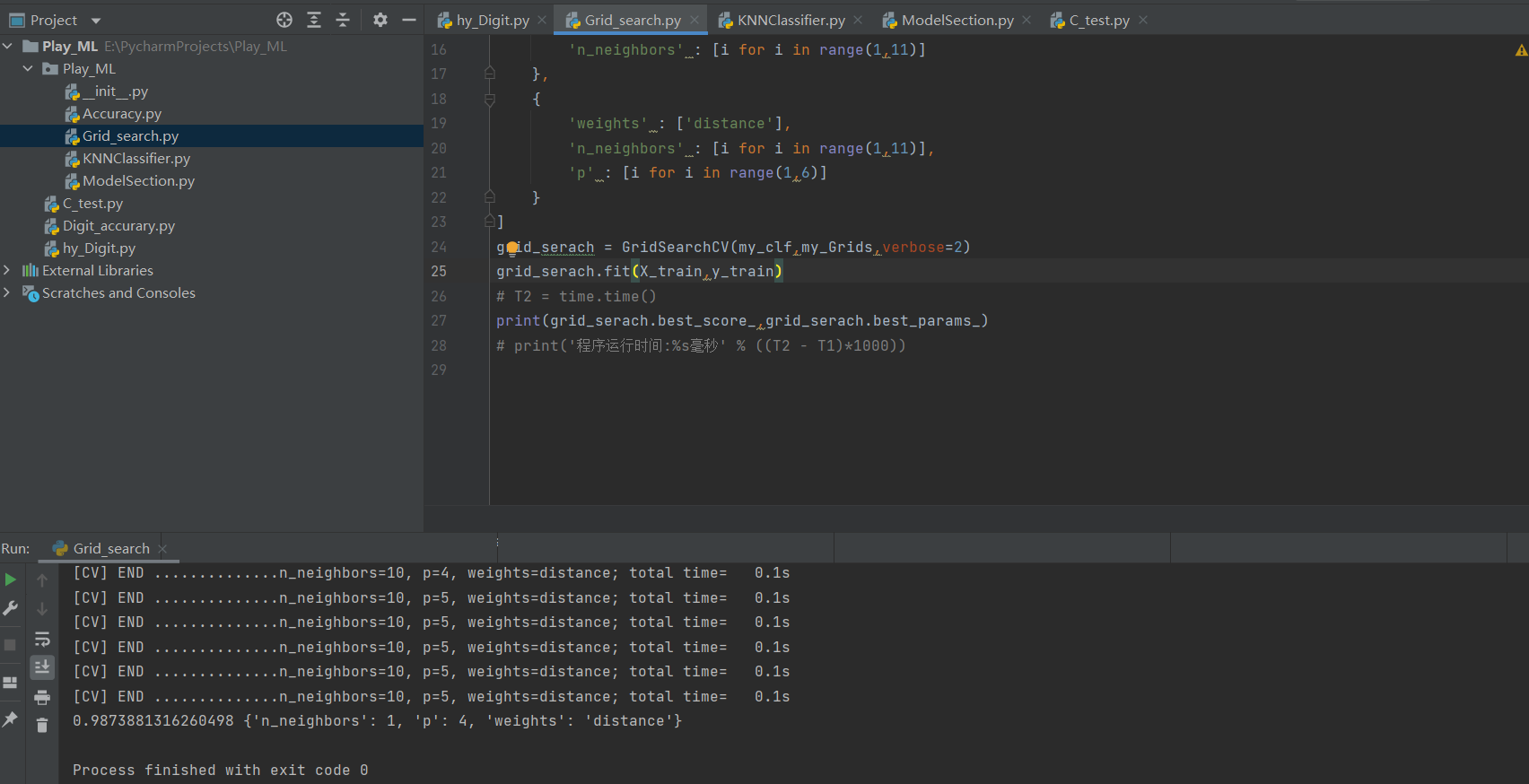
Task: Open the Project view dropdown
Action: [96, 21]
